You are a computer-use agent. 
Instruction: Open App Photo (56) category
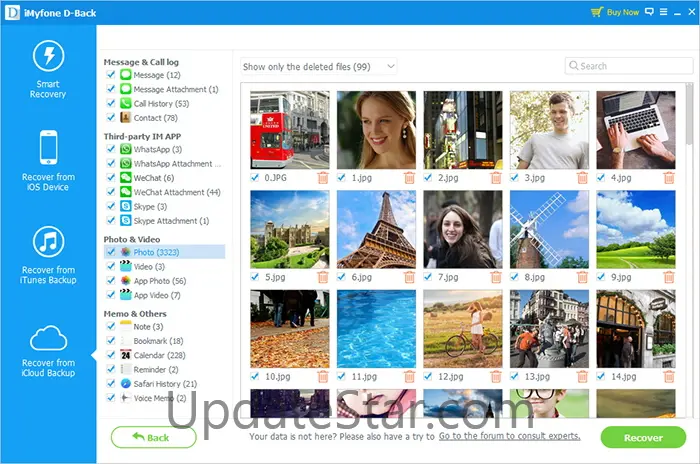(158, 281)
